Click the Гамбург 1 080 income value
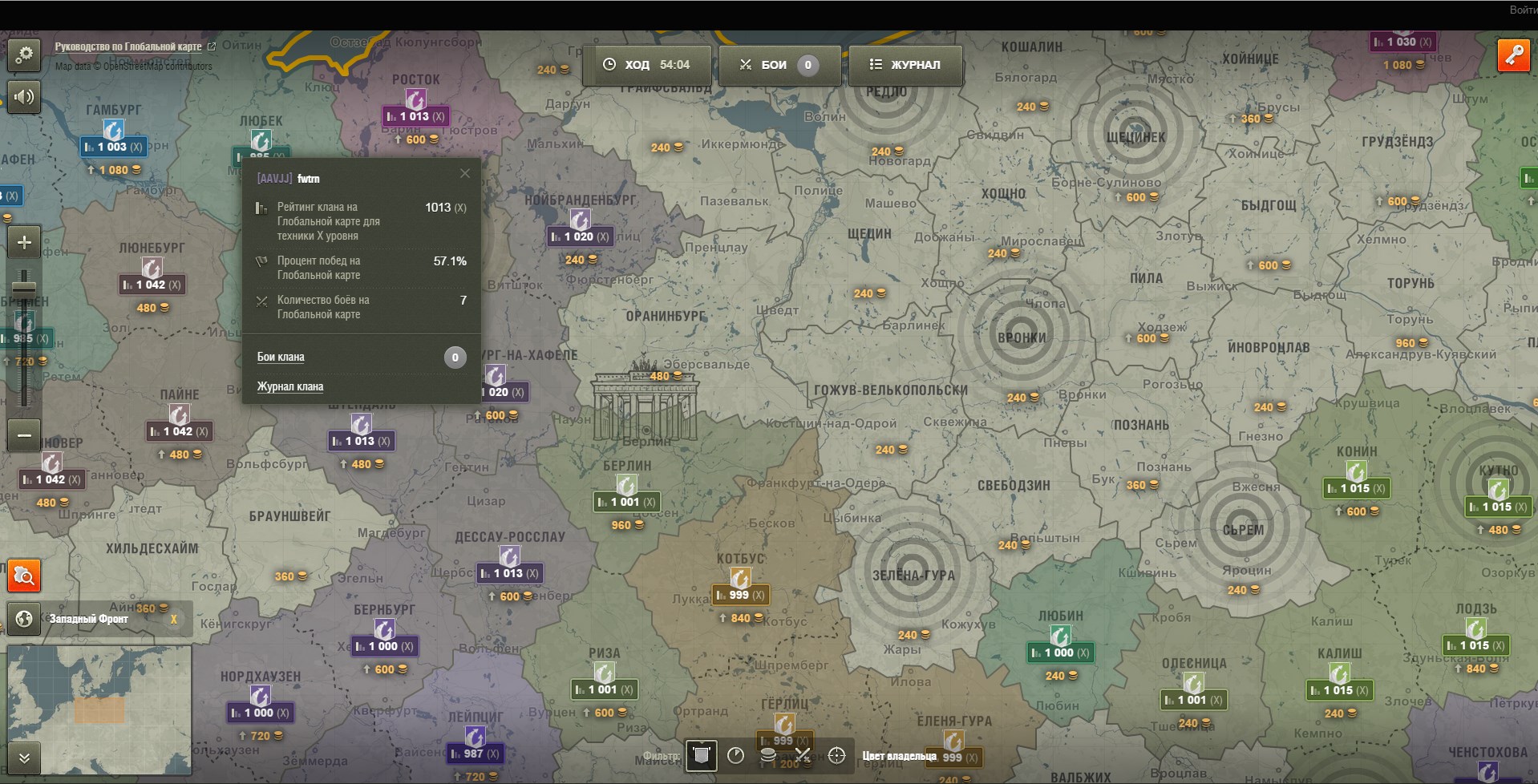The image size is (1538, 784). pyautogui.click(x=113, y=170)
